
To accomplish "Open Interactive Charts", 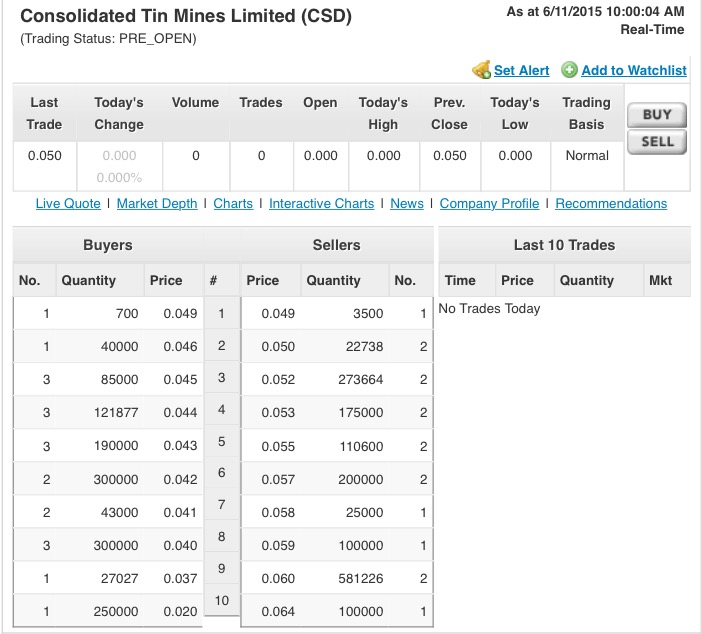I will point(321,203).
